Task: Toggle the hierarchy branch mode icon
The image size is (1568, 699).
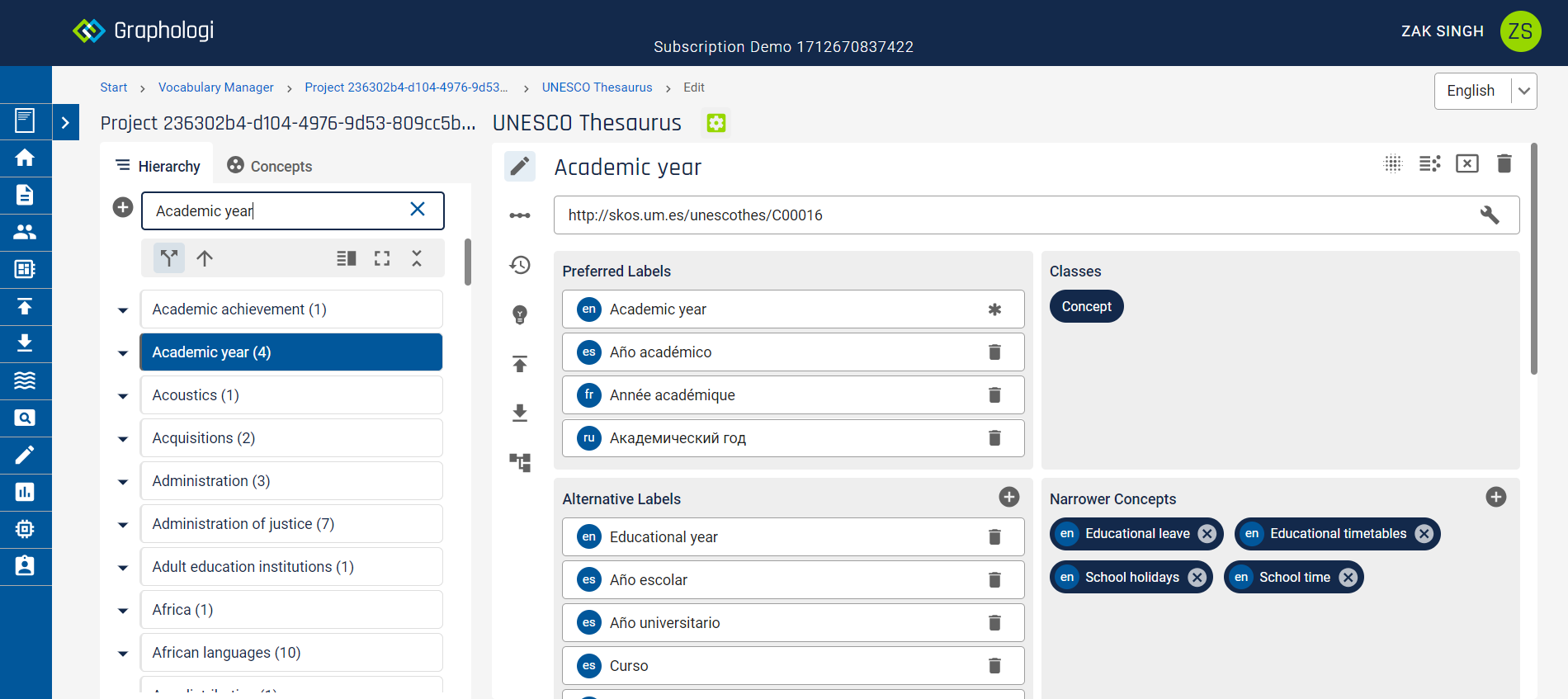Action: coord(169,258)
